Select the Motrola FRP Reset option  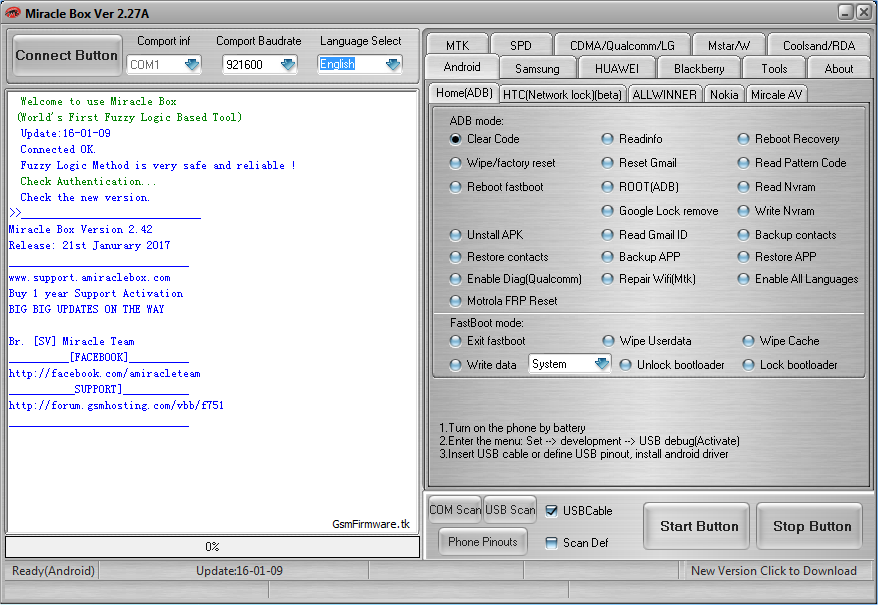tap(455, 301)
